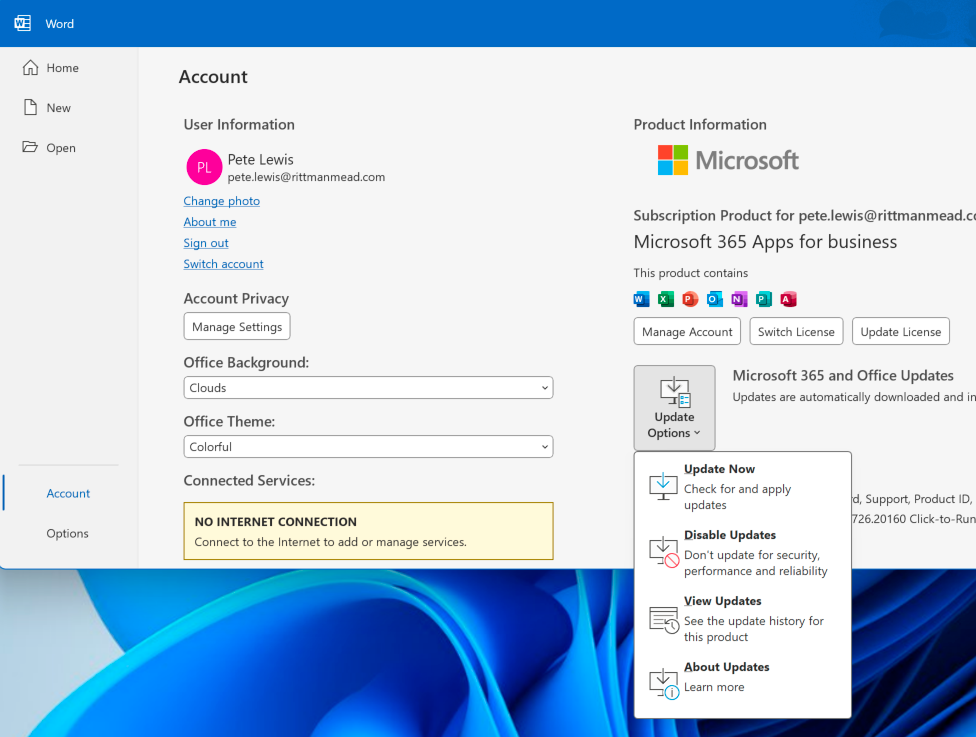Click the About Updates info icon
976x737 pixels.
664,684
